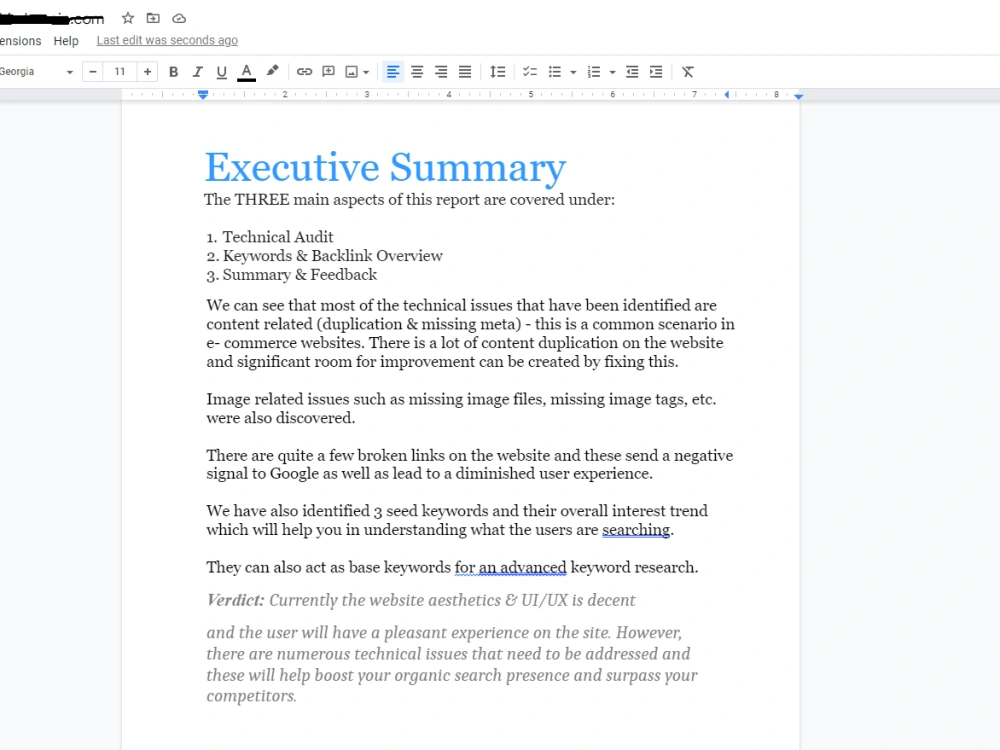
Task: Expand the insert image dropdown arrow
Action: click(x=366, y=72)
